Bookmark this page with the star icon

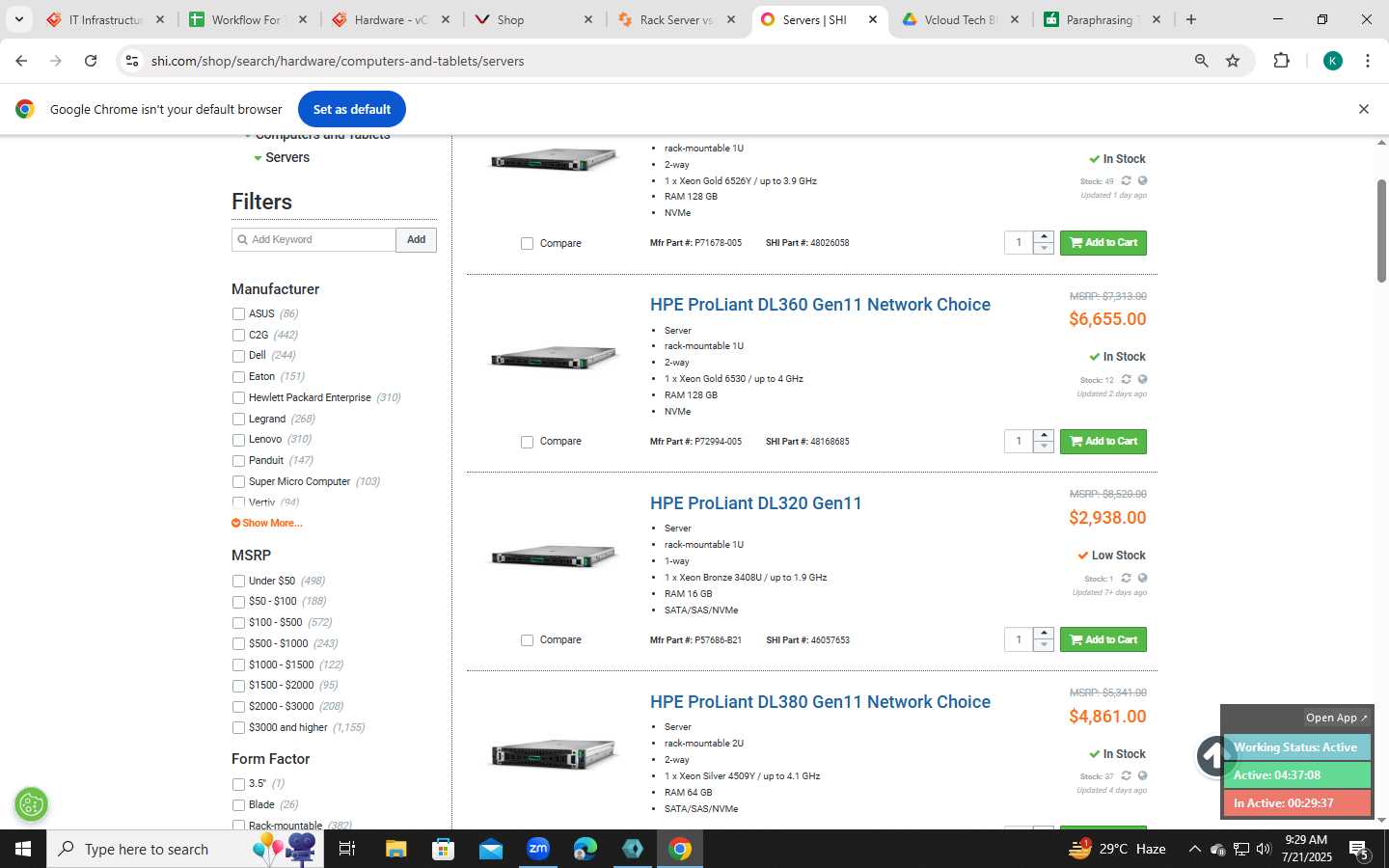[x=1233, y=61]
